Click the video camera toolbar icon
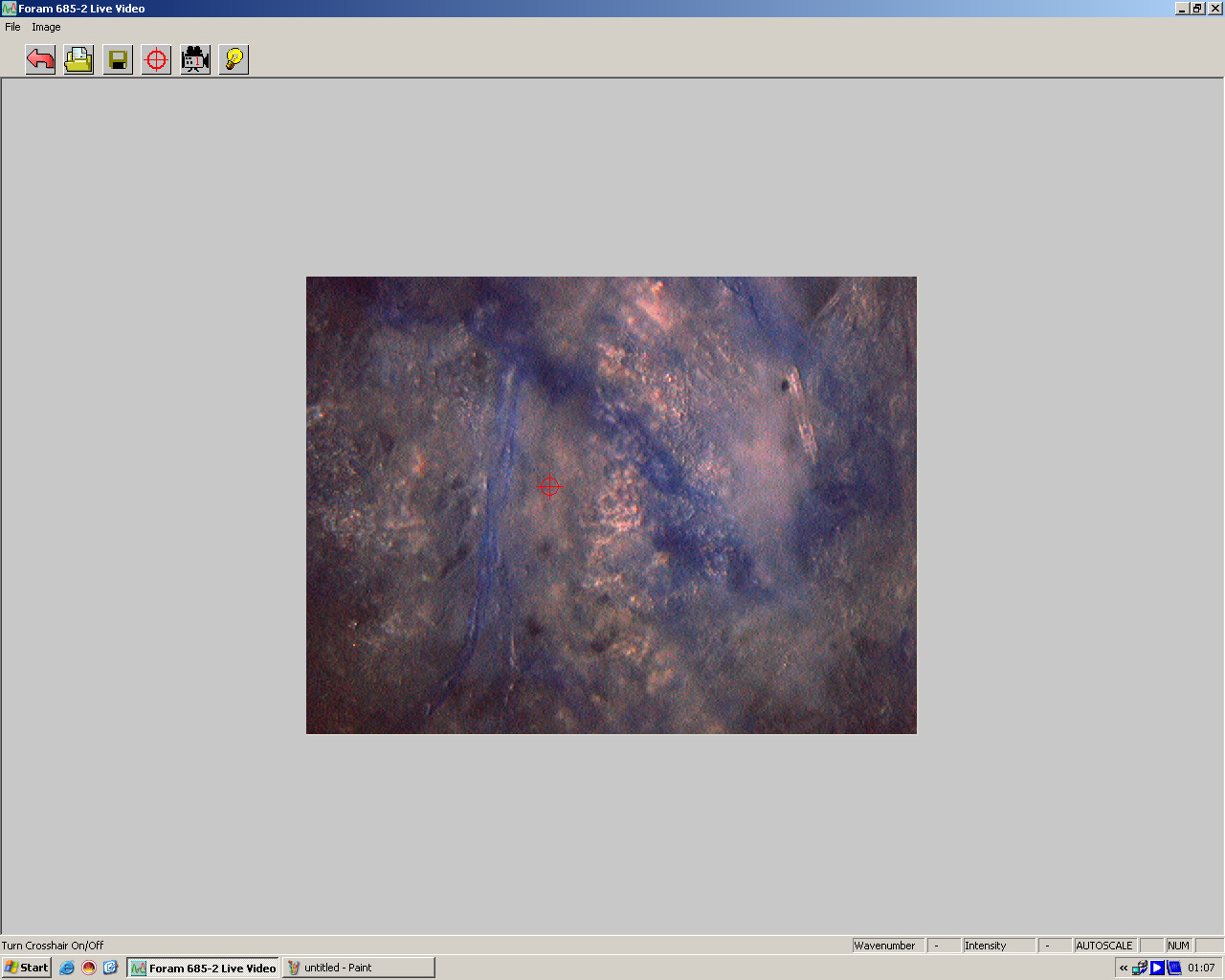This screenshot has height=980, width=1225. [195, 60]
